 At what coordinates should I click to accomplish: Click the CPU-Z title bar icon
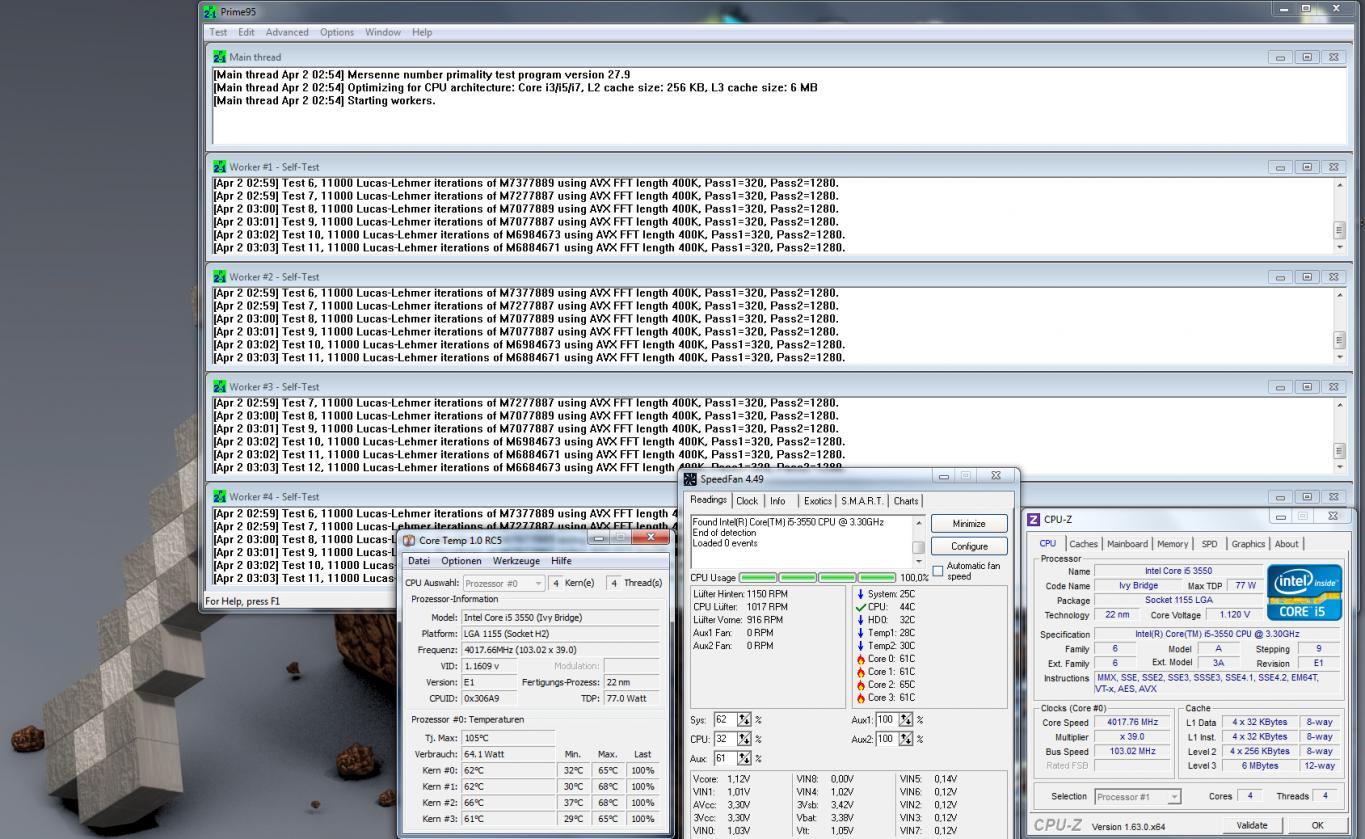1034,520
